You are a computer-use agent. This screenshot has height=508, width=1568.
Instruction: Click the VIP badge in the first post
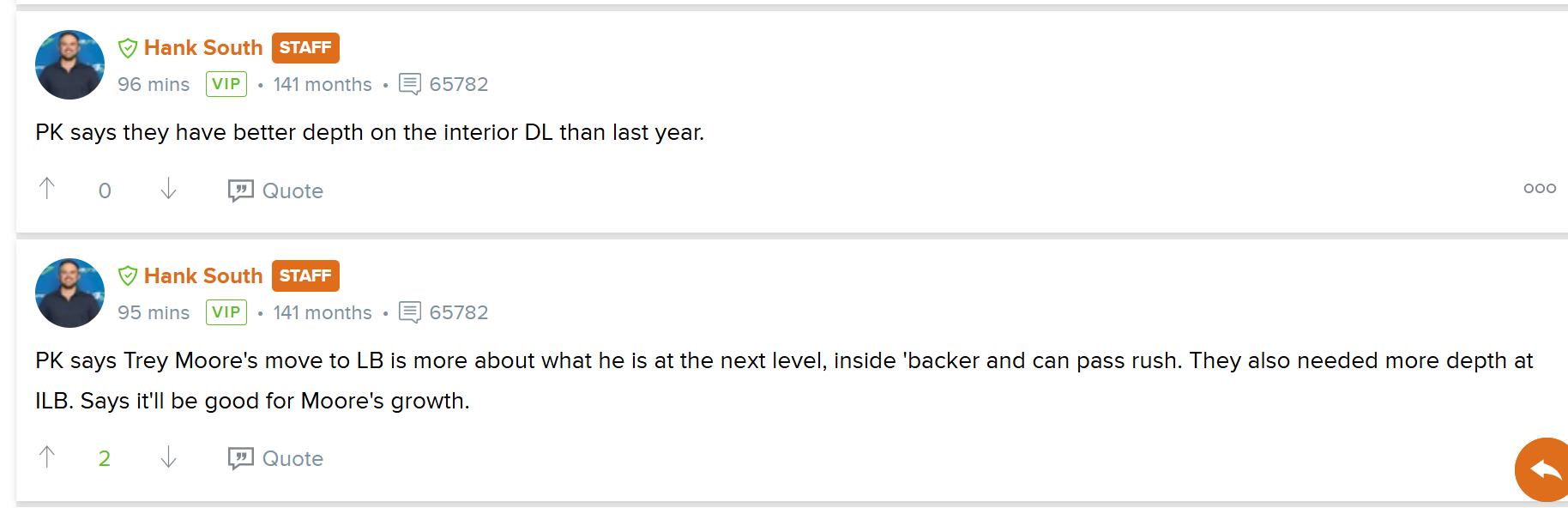click(x=226, y=84)
